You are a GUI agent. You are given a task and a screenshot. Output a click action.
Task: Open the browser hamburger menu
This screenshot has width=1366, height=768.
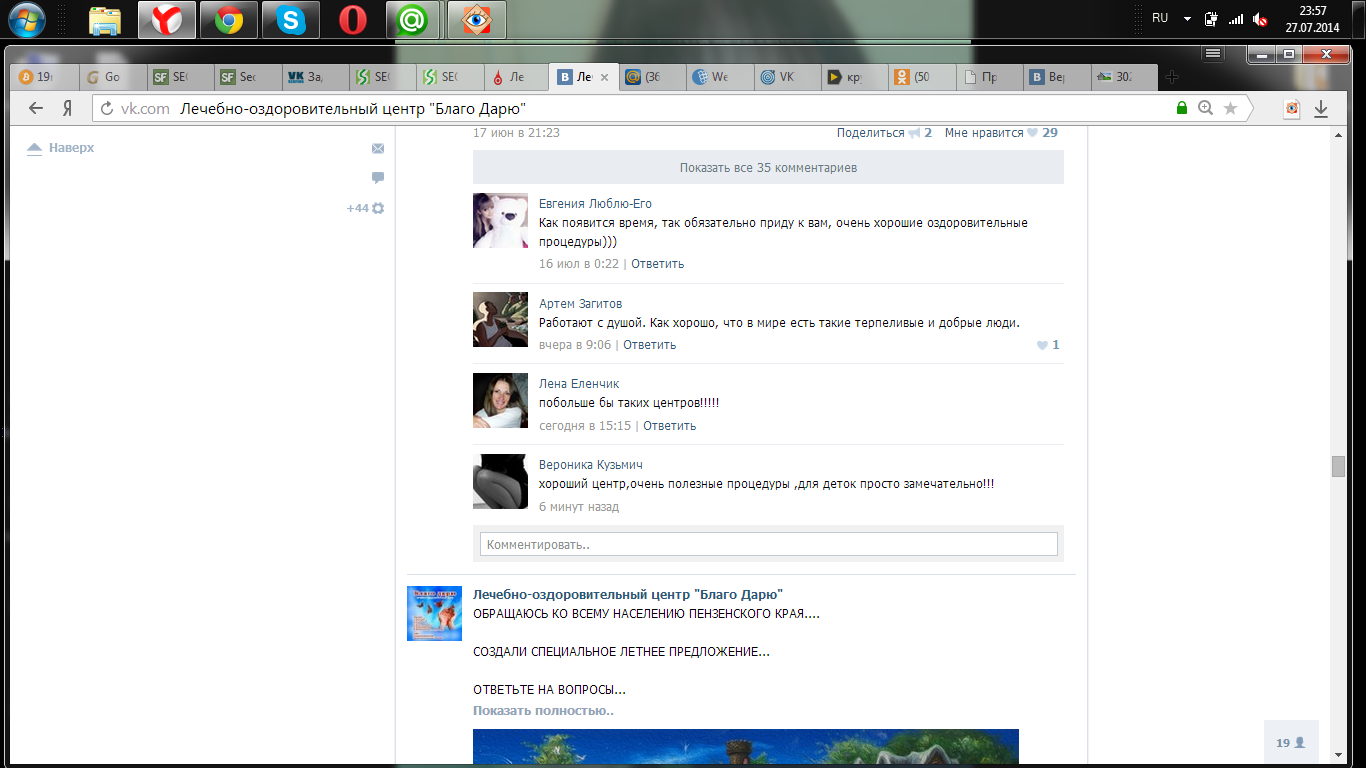(x=1213, y=52)
